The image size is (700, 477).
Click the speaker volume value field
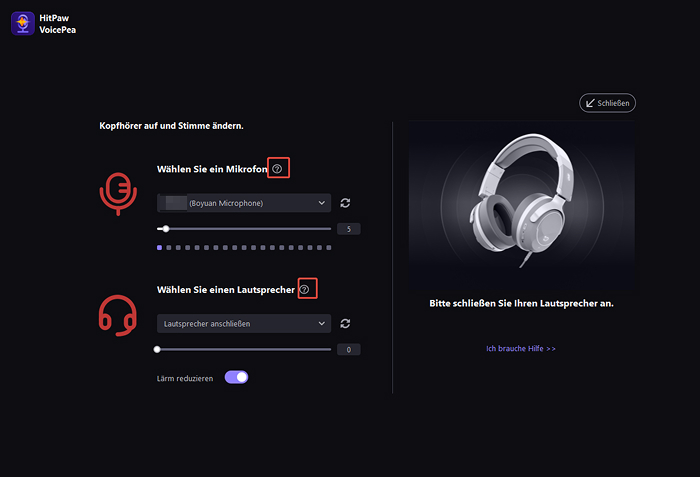347,349
